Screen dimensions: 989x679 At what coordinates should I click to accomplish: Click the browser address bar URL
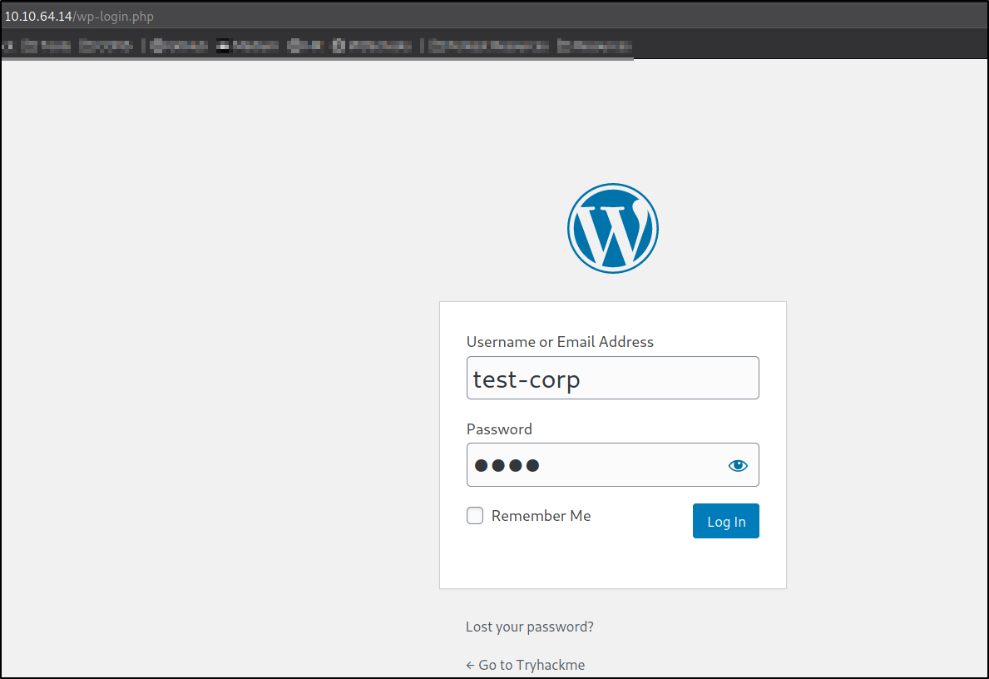tap(79, 16)
